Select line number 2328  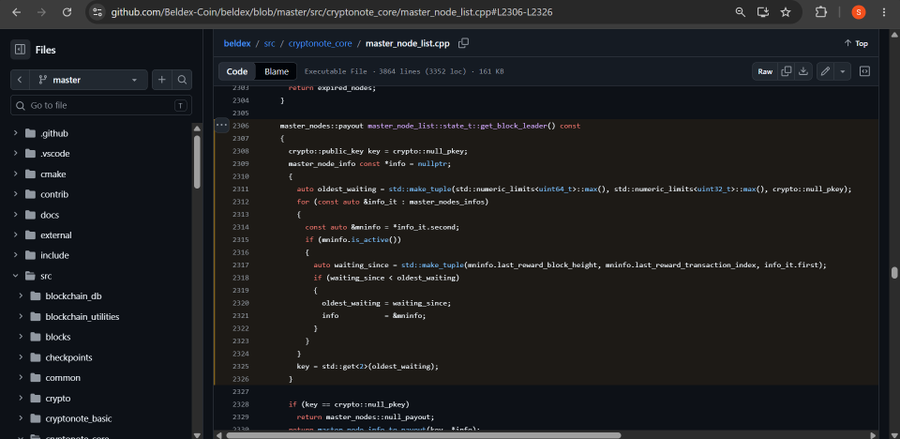pos(240,404)
